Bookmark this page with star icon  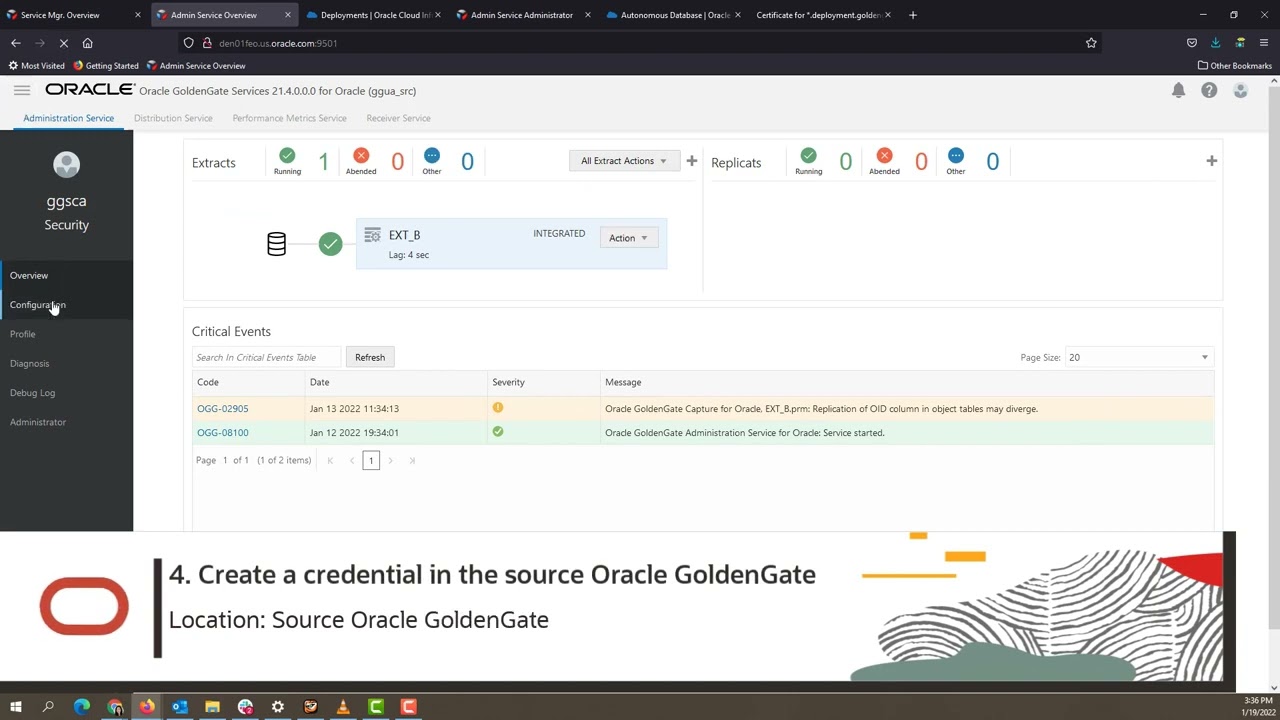tap(1091, 43)
